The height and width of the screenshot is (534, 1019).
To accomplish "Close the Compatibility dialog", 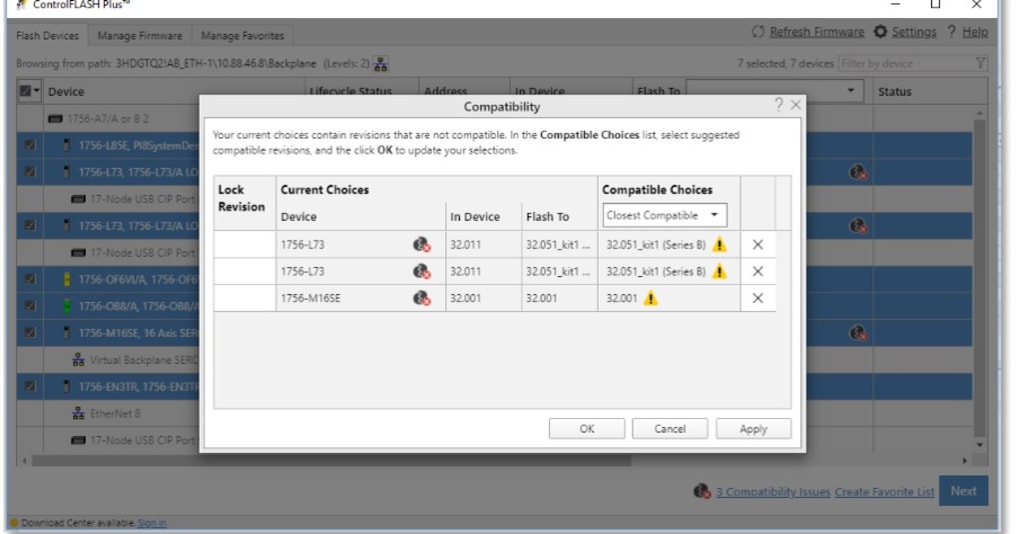I will coord(795,105).
